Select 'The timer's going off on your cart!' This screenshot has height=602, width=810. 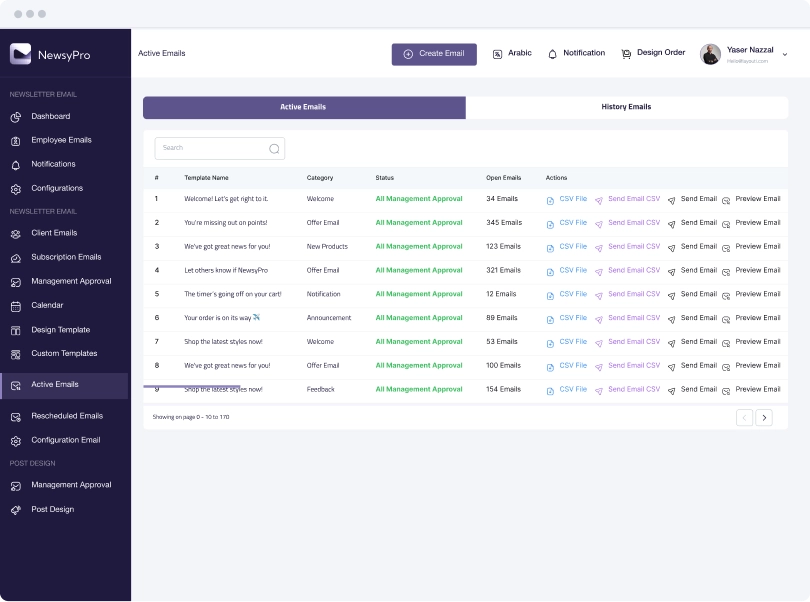233,294
